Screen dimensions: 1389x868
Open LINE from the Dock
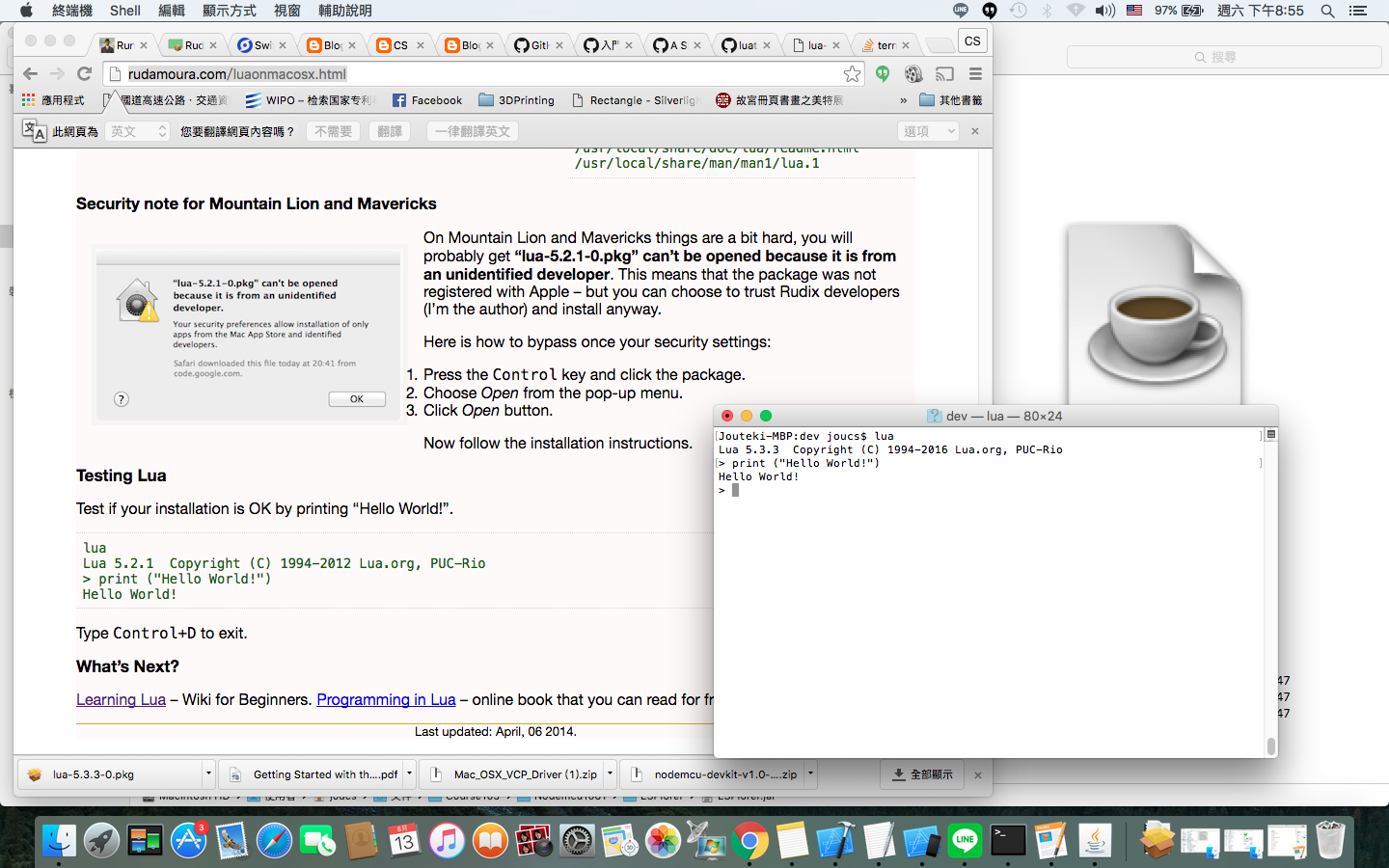pyautogui.click(x=964, y=840)
